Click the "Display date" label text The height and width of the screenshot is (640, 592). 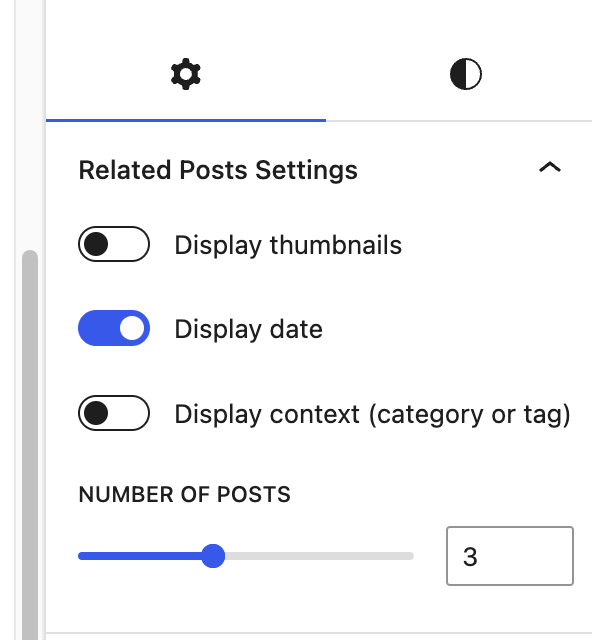pos(249,329)
